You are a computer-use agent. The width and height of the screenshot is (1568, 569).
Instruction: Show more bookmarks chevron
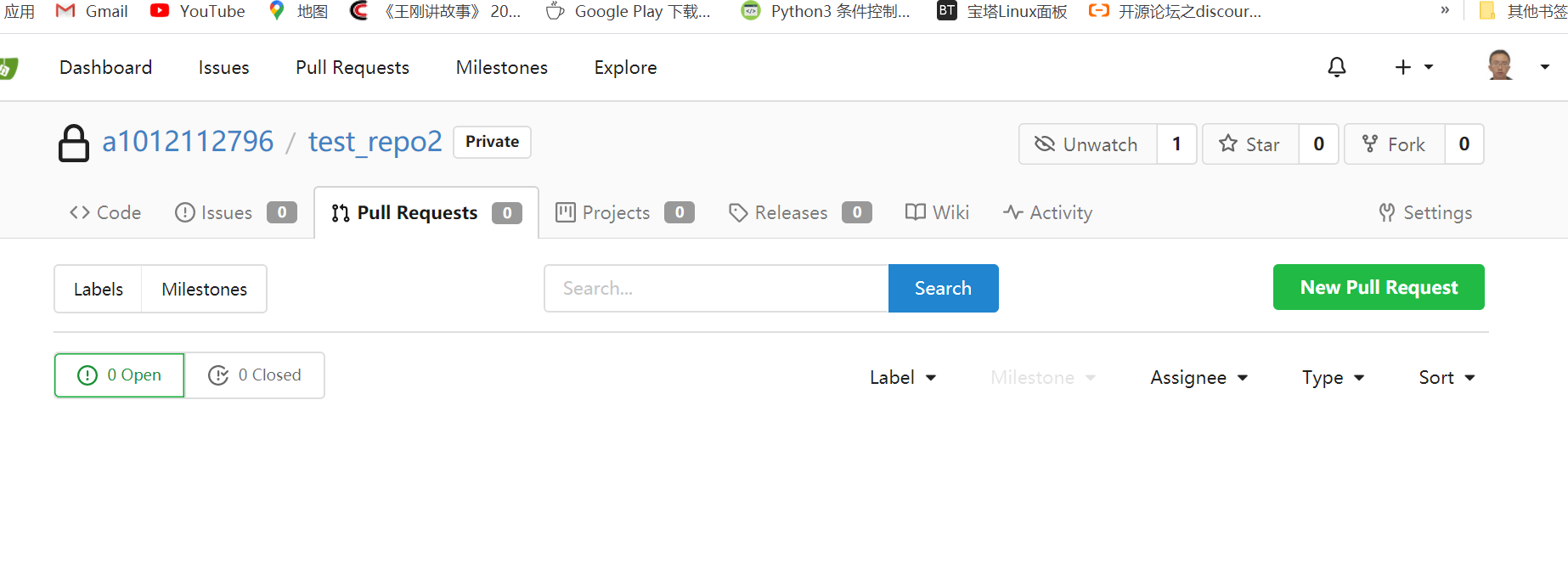coord(1445,10)
